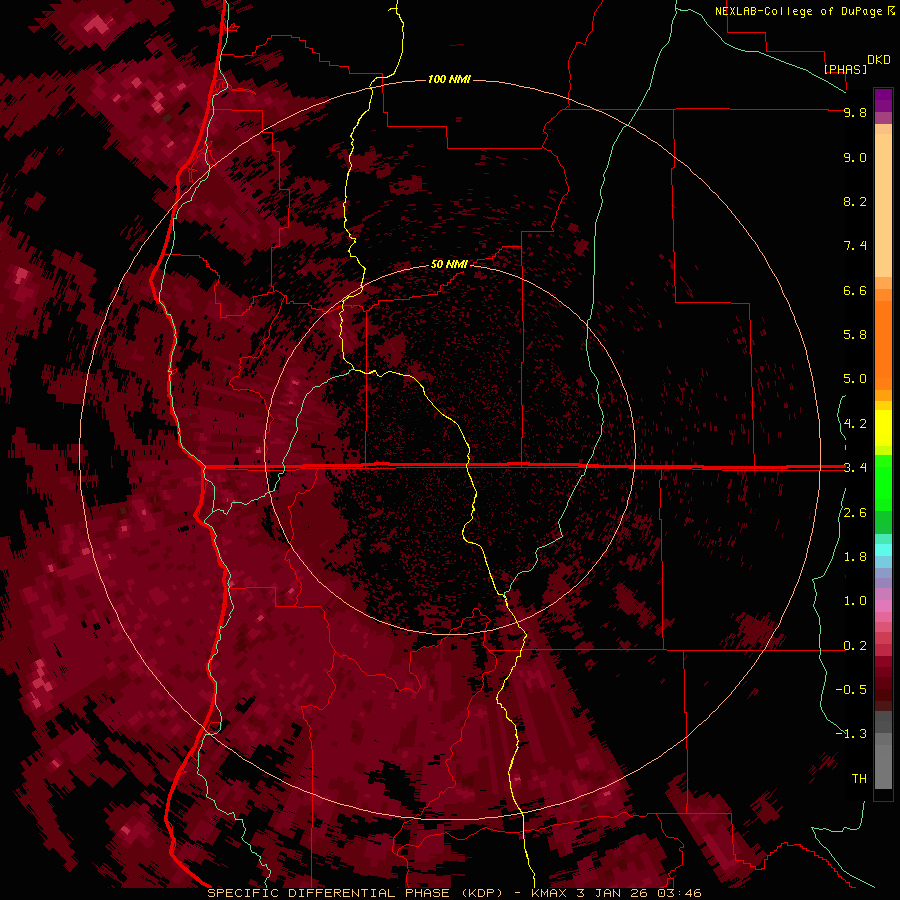
Task: Click the TH threshold label
Action: (x=859, y=779)
